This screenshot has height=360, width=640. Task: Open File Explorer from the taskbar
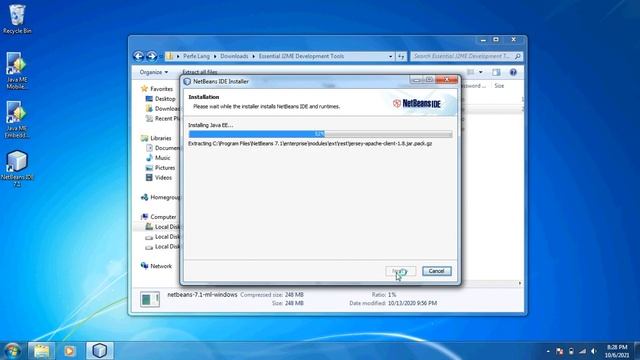[41, 351]
